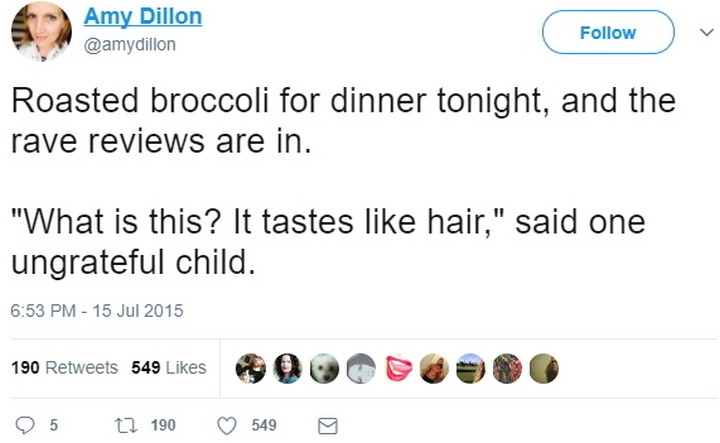Screen dimensions: 720x443
Task: Open the green field landscape liker avatar
Action: point(470,368)
